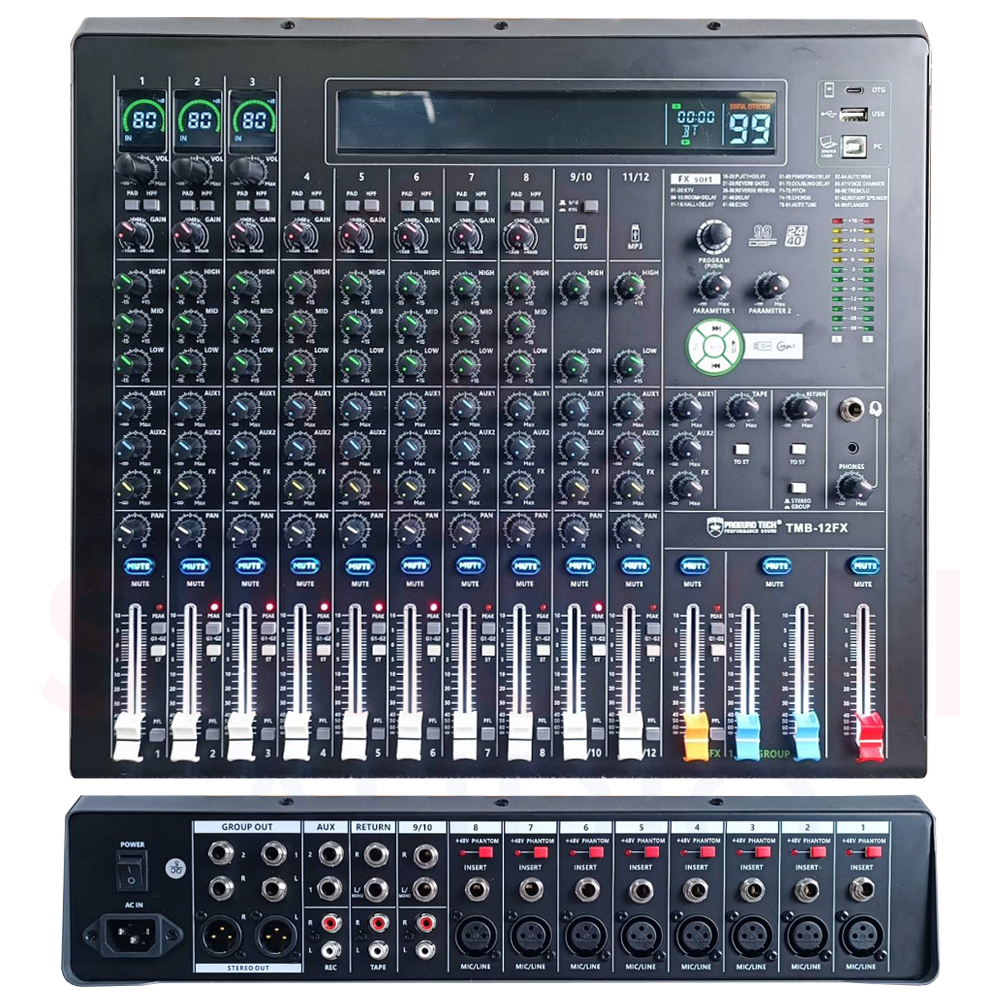
Task: Click play/pause on the round media pad
Action: [733, 347]
